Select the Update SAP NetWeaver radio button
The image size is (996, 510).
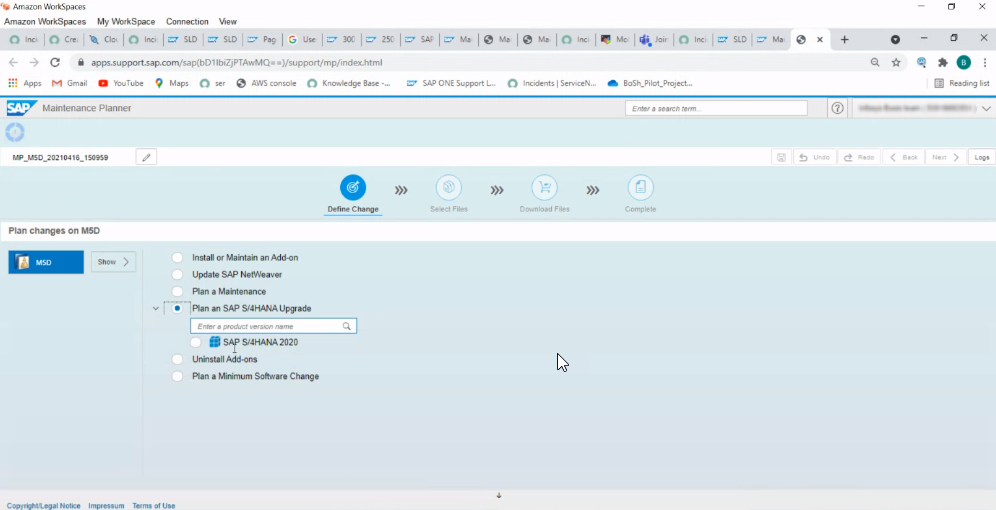[177, 274]
